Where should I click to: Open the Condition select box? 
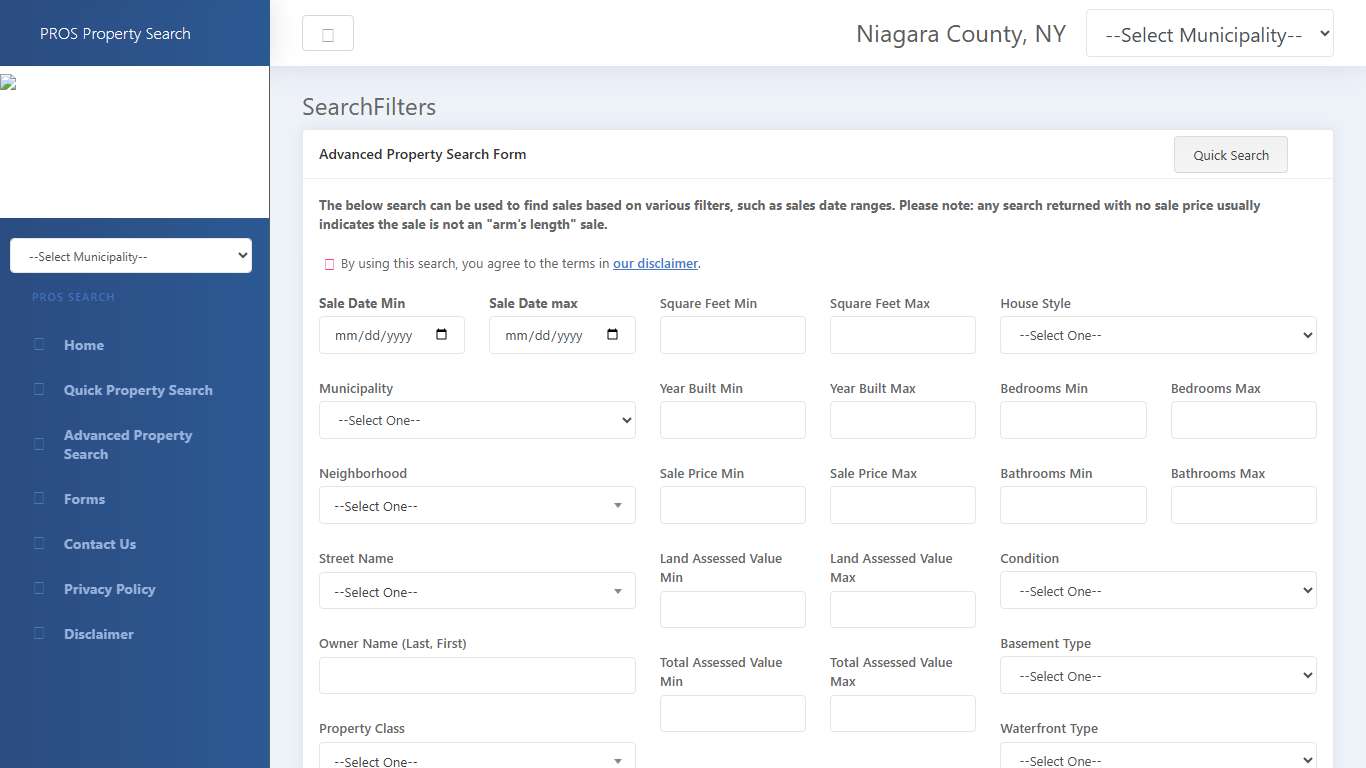click(x=1157, y=590)
